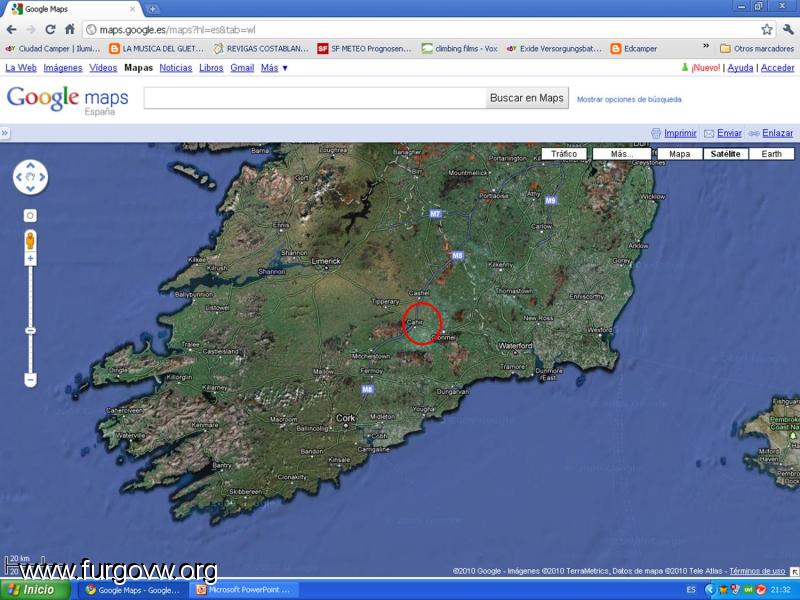Open Términos de uso link

[x=757, y=571]
